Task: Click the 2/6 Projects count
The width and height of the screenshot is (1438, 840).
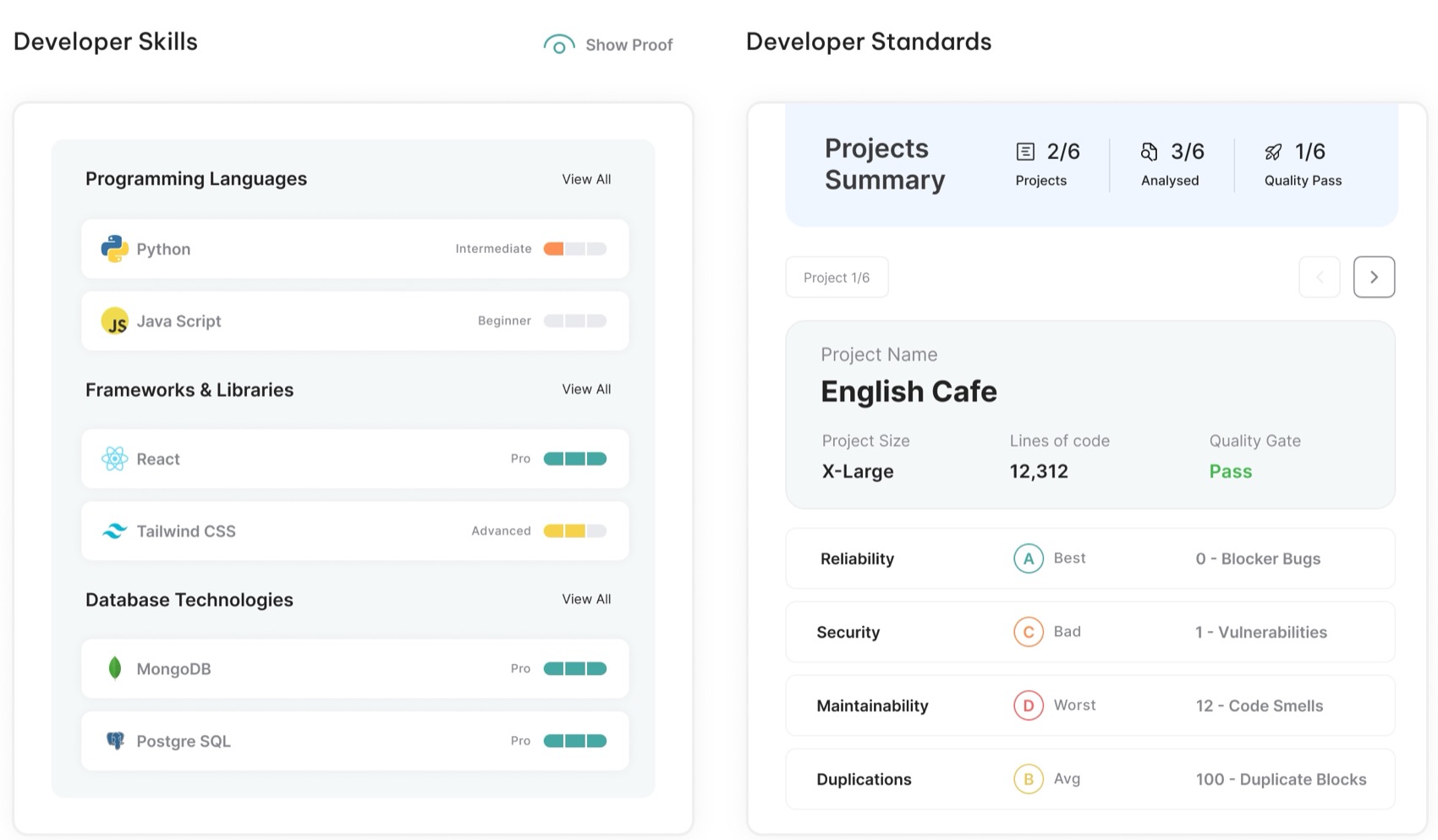Action: point(1063,151)
